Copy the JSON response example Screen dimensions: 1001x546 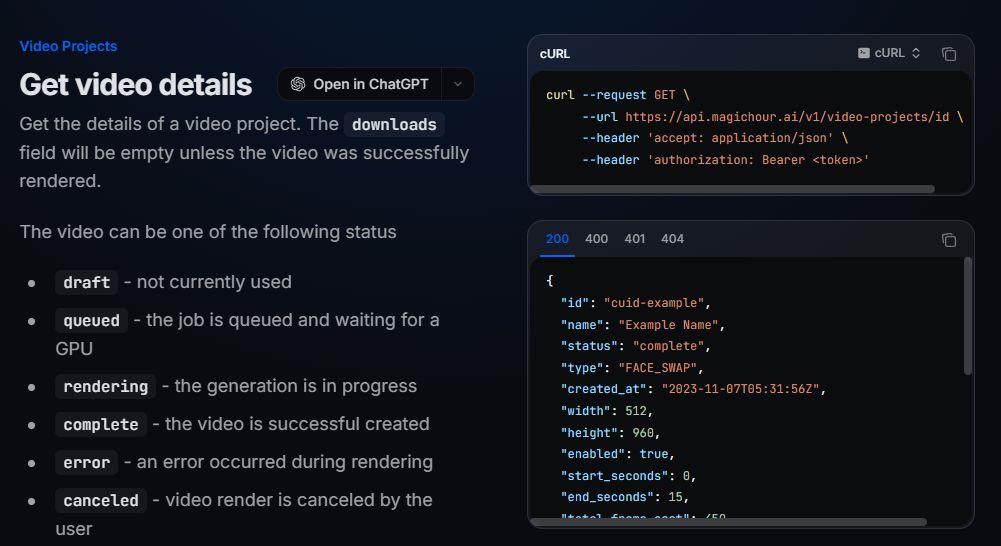(x=949, y=240)
